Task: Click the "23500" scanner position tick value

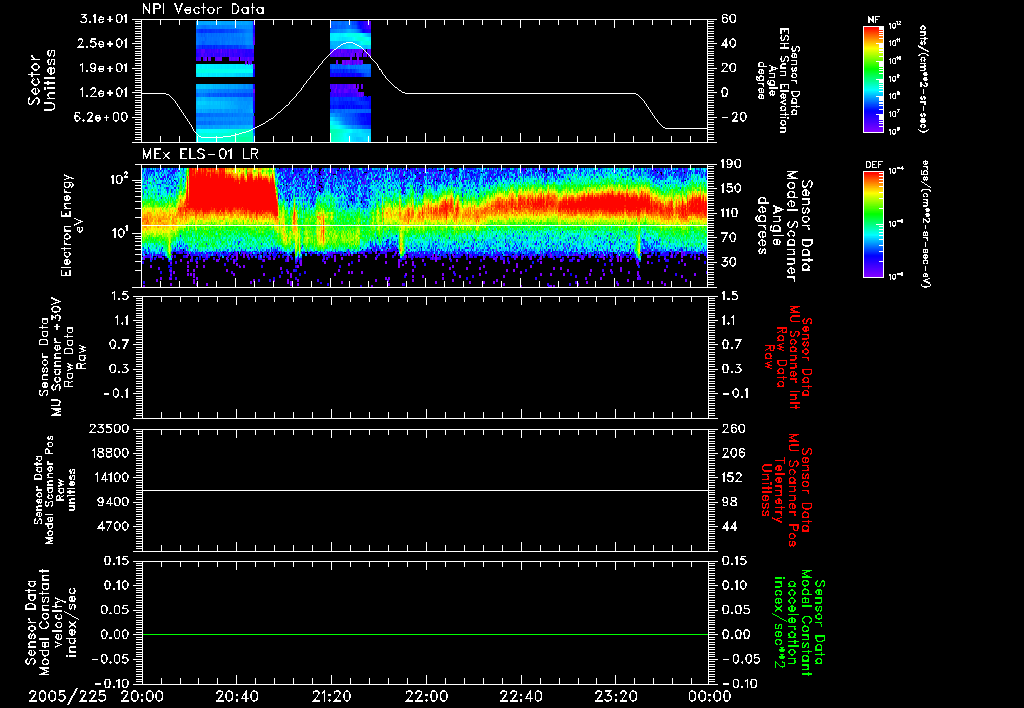Action: point(109,429)
